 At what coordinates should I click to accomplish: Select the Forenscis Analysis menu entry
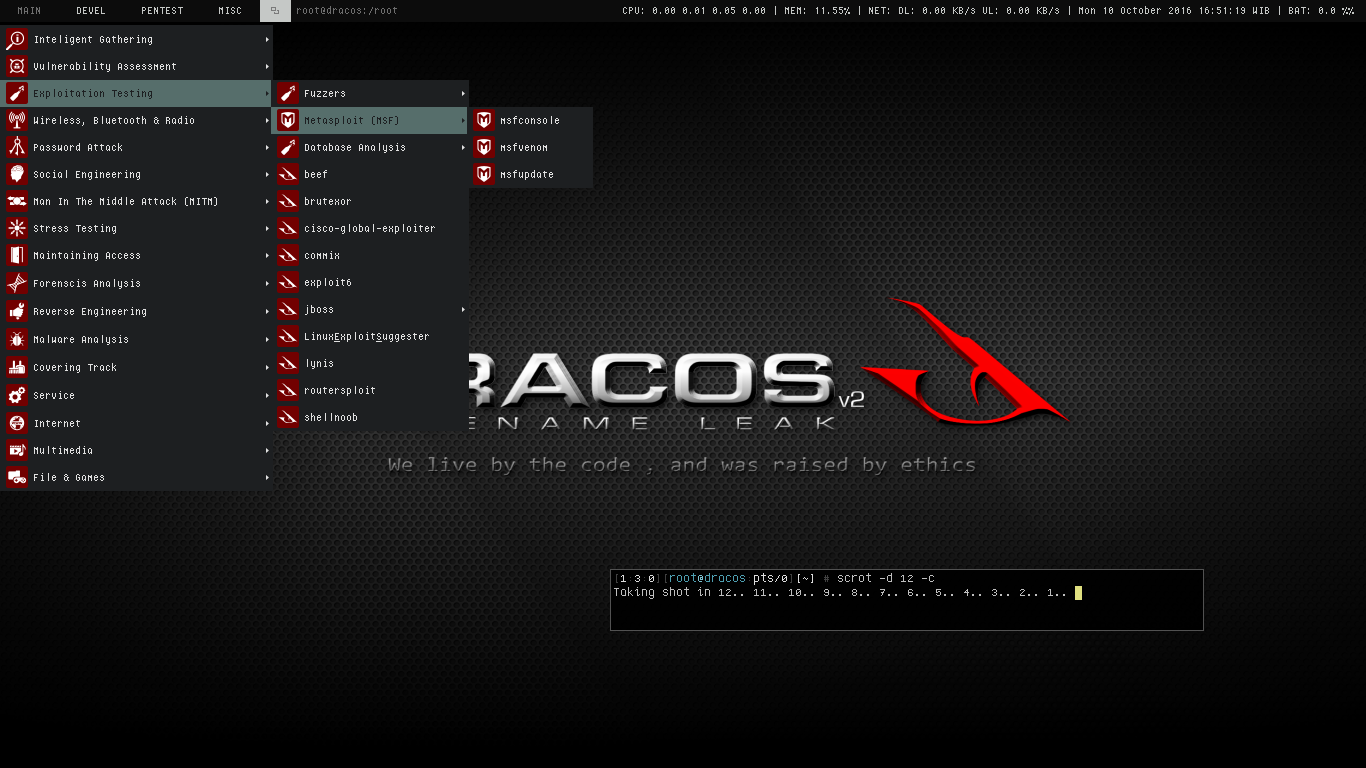pyautogui.click(x=136, y=283)
